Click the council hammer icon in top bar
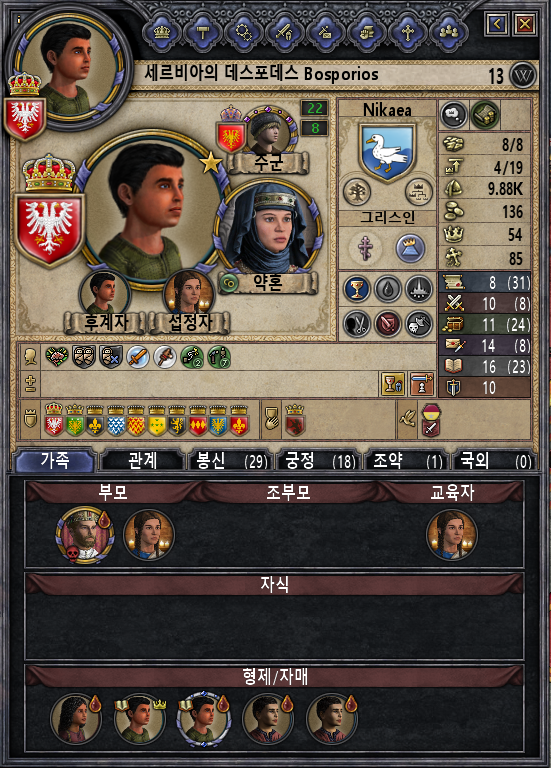552x768 pixels. click(x=202, y=32)
